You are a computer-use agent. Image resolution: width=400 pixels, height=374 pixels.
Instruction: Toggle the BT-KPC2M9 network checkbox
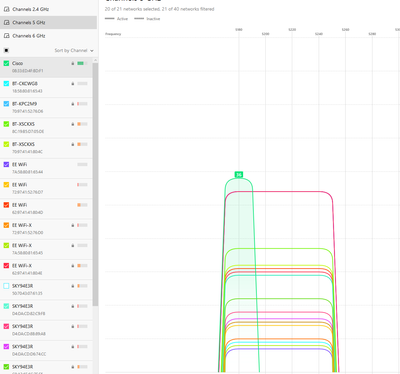point(6,104)
